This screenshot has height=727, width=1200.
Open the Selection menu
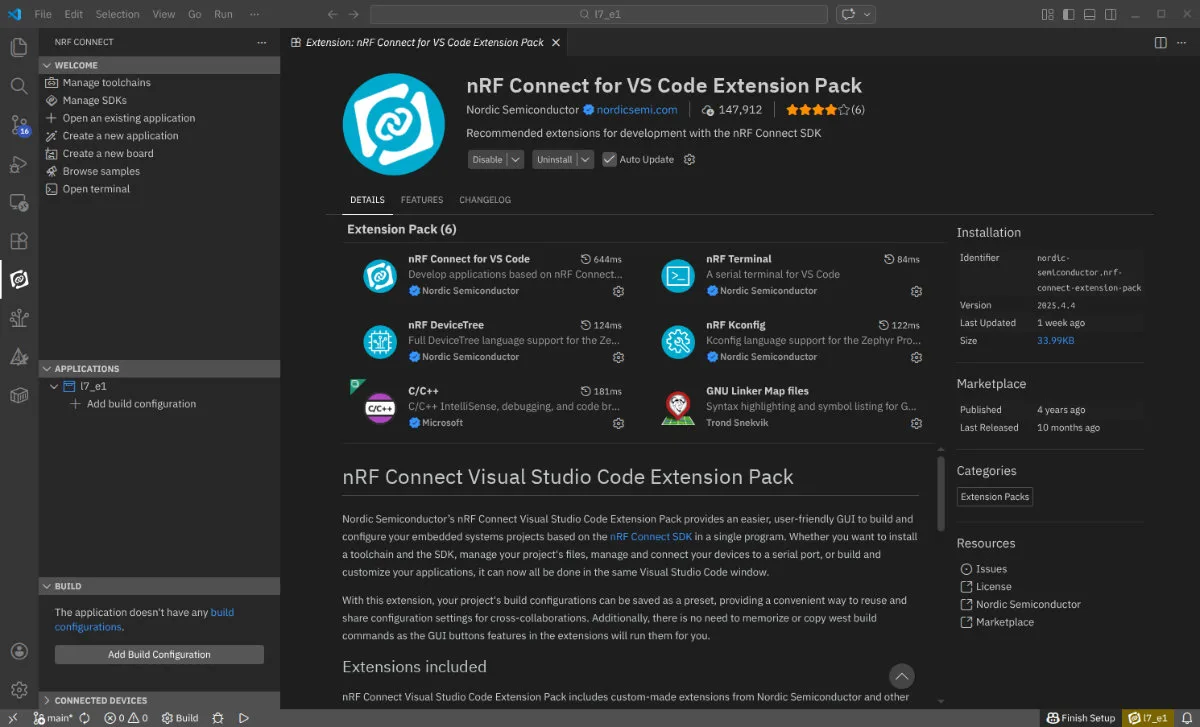point(117,14)
